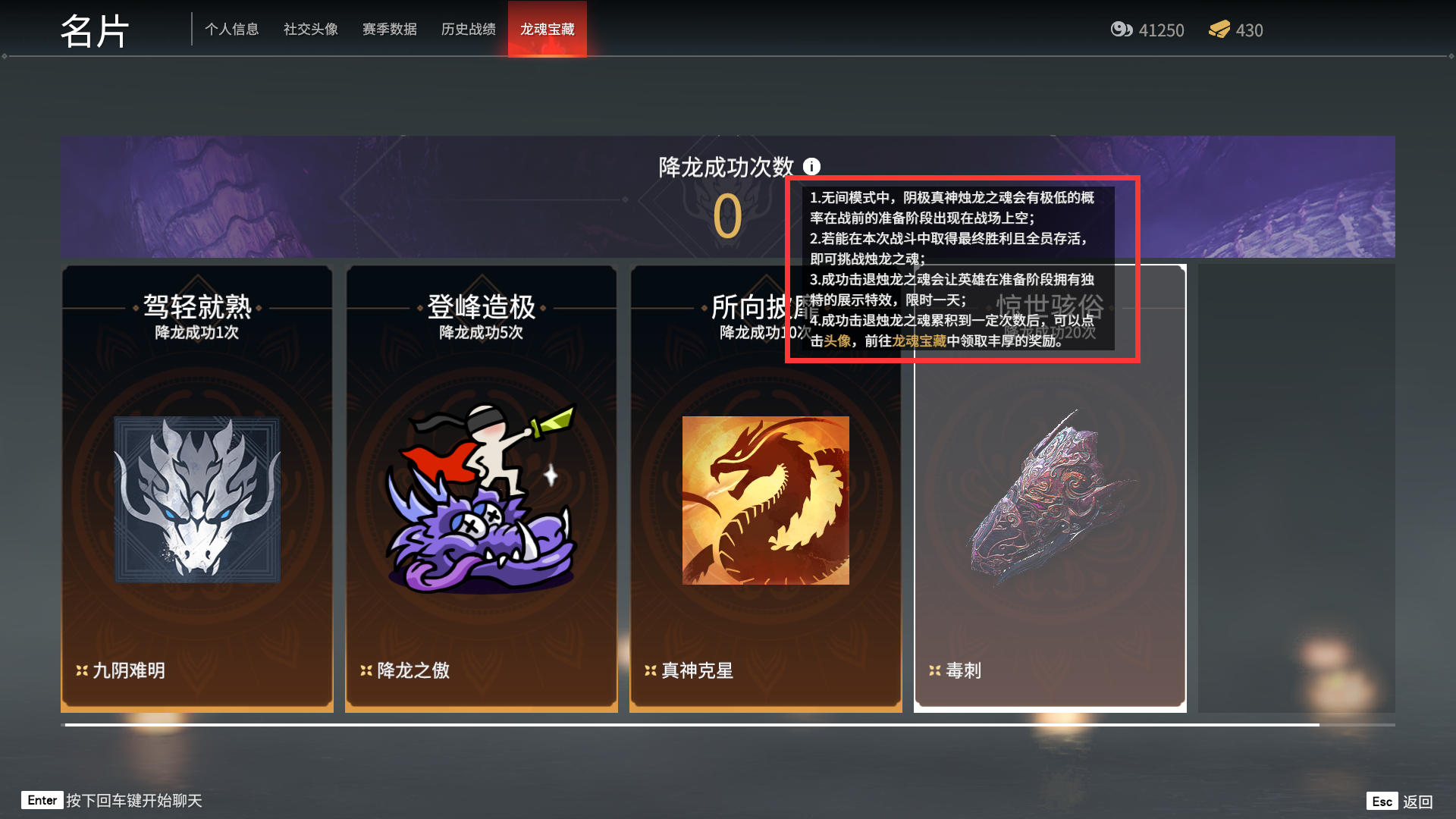This screenshot has height=819, width=1456.
Task: Go to the 历史战绩 tab
Action: point(469,29)
